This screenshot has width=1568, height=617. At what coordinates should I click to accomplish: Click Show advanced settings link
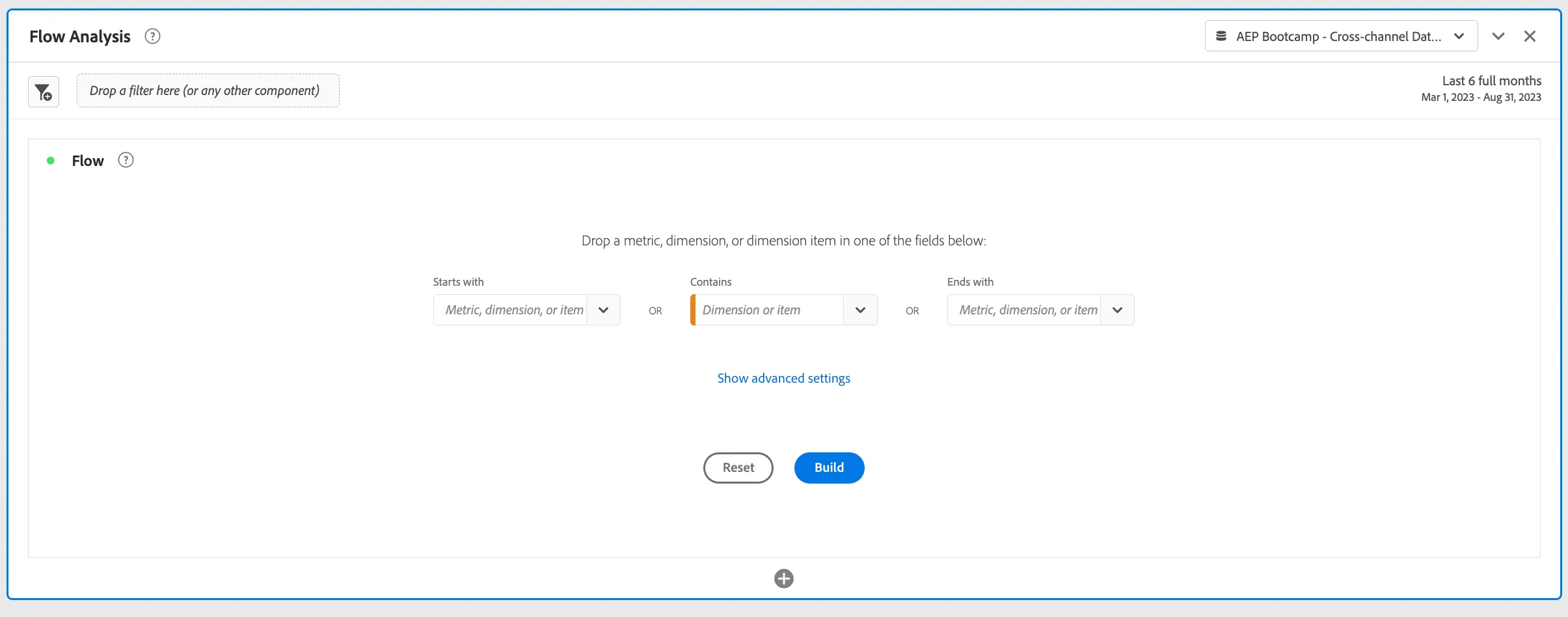(x=784, y=378)
